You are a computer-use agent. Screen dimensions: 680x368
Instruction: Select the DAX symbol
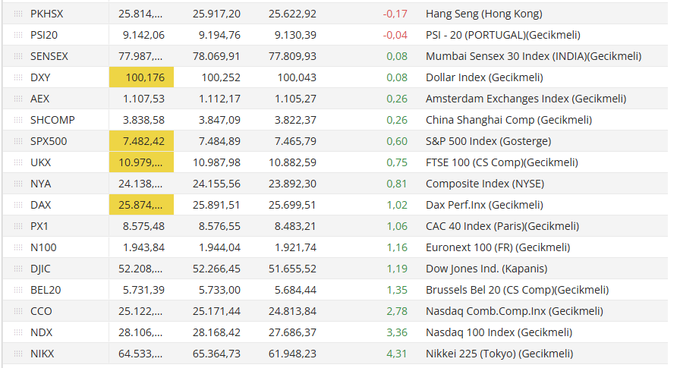(40, 205)
